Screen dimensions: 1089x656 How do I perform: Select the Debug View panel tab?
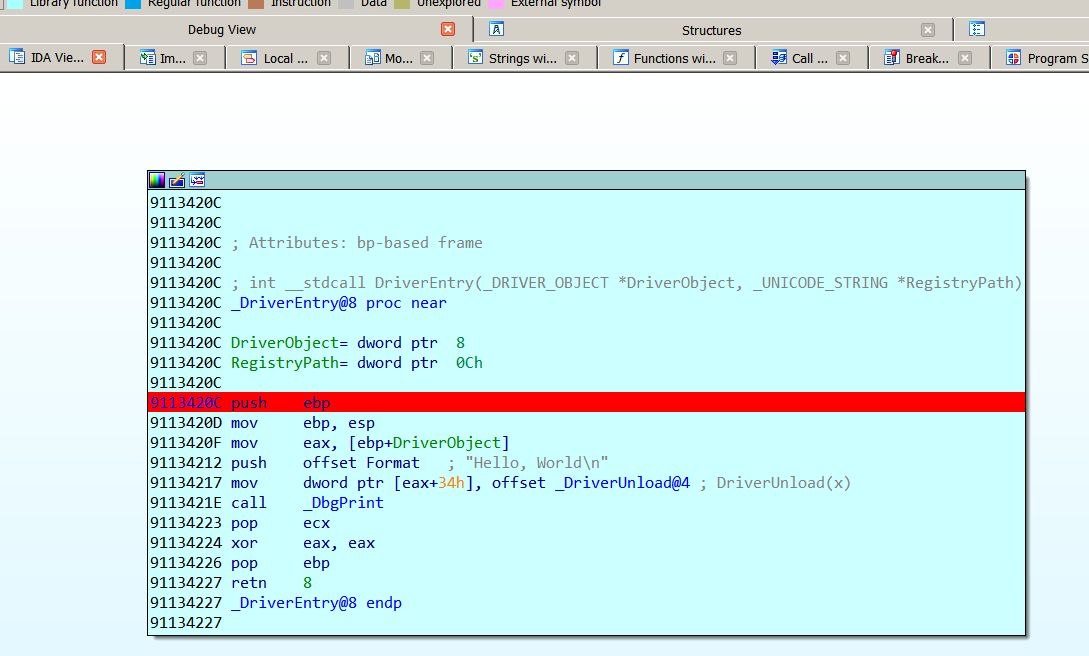(x=222, y=30)
